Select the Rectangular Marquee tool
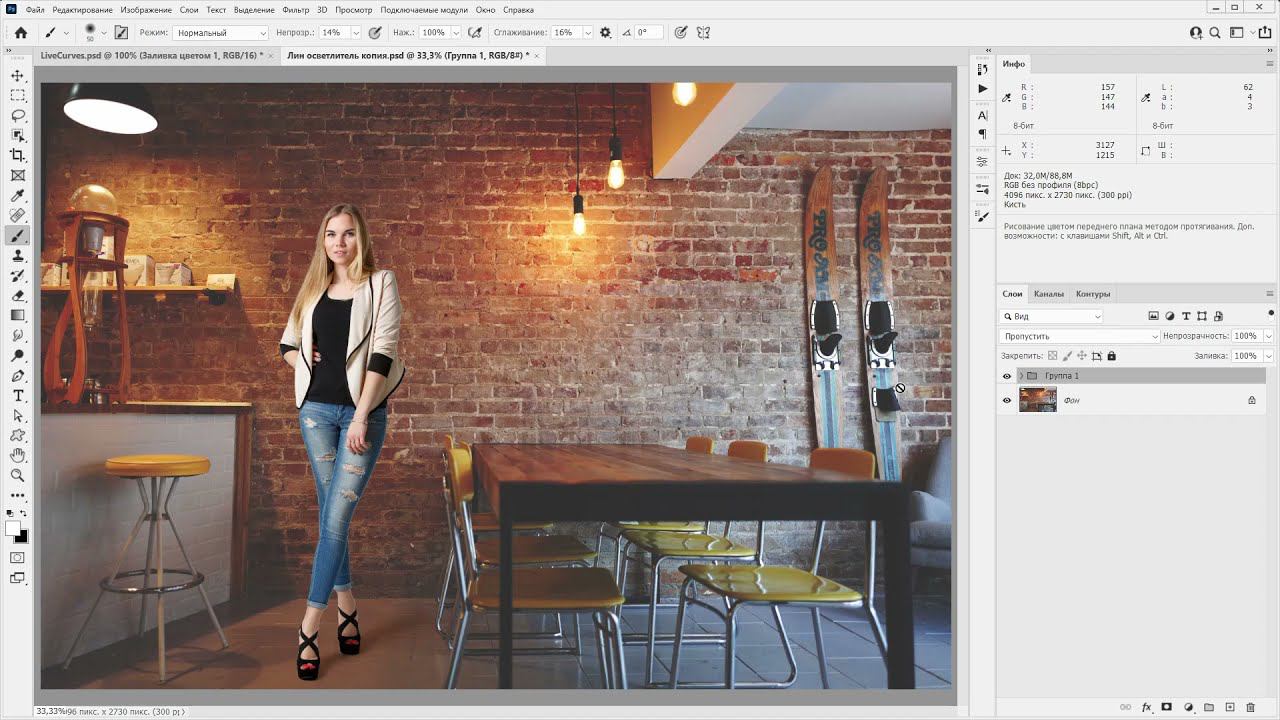The width and height of the screenshot is (1280, 720). pos(18,96)
